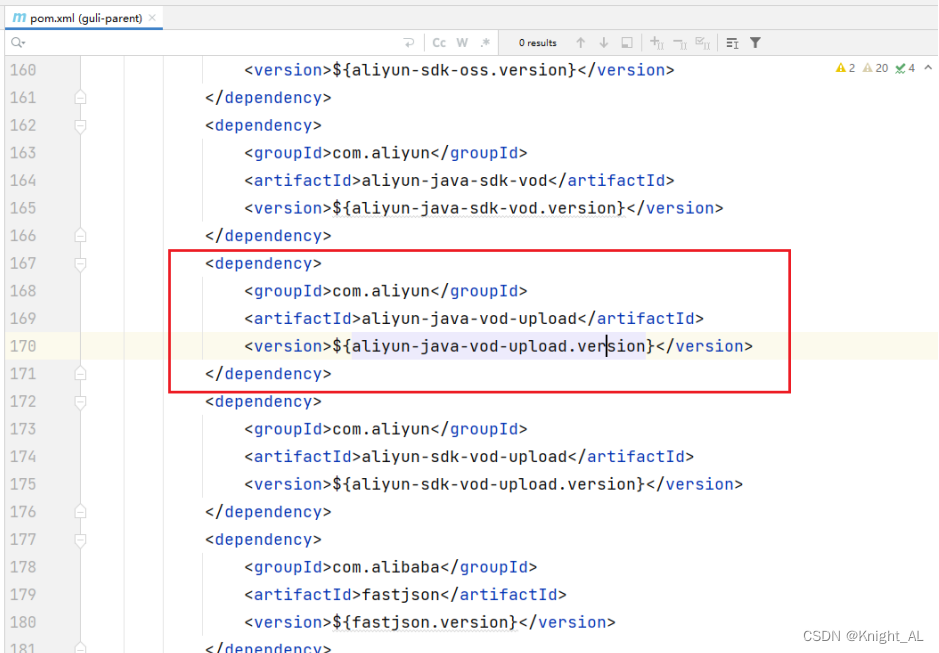Click line number 165 in gutter
939x653 pixels.
tap(23, 208)
